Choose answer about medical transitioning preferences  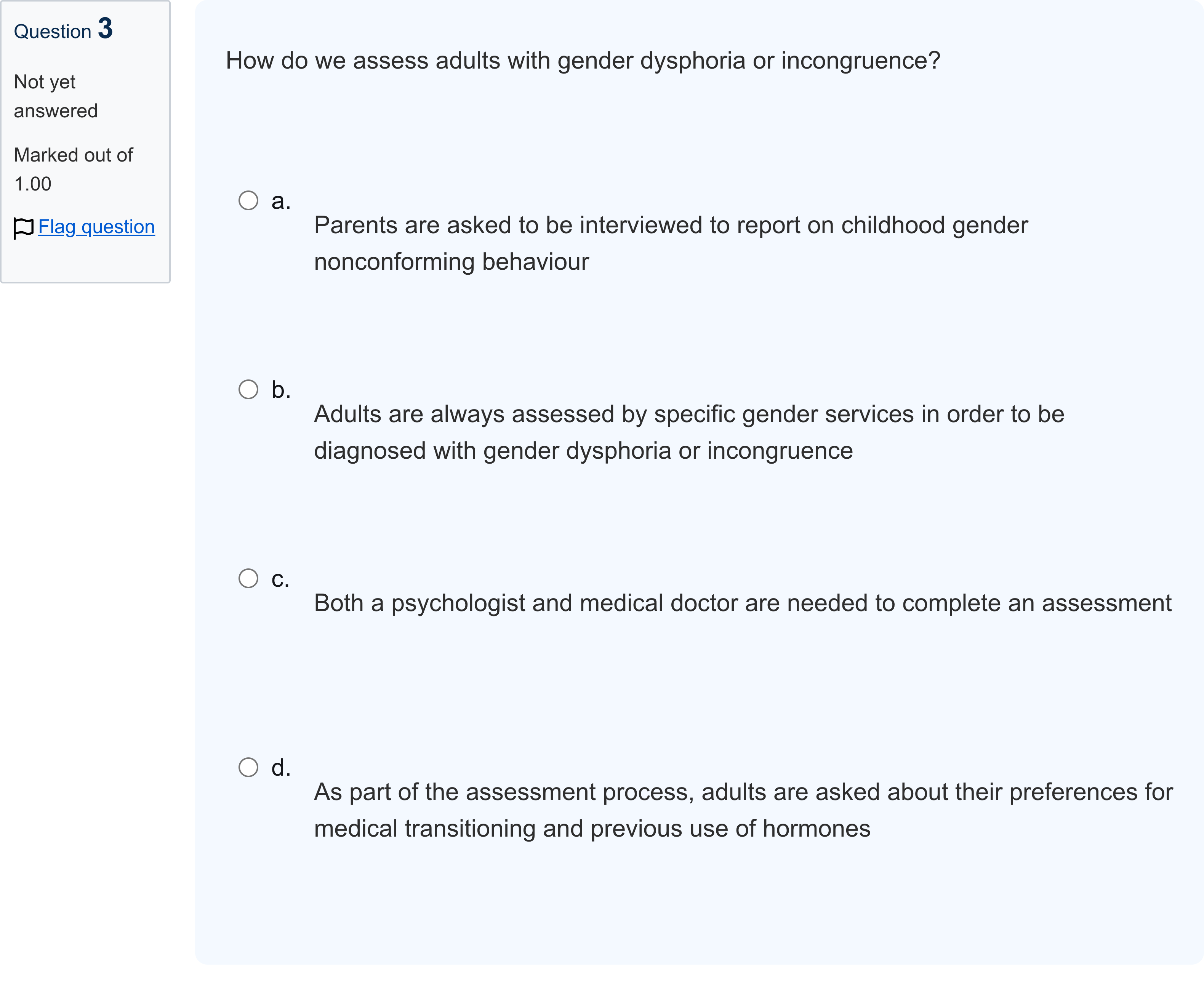pos(743,810)
